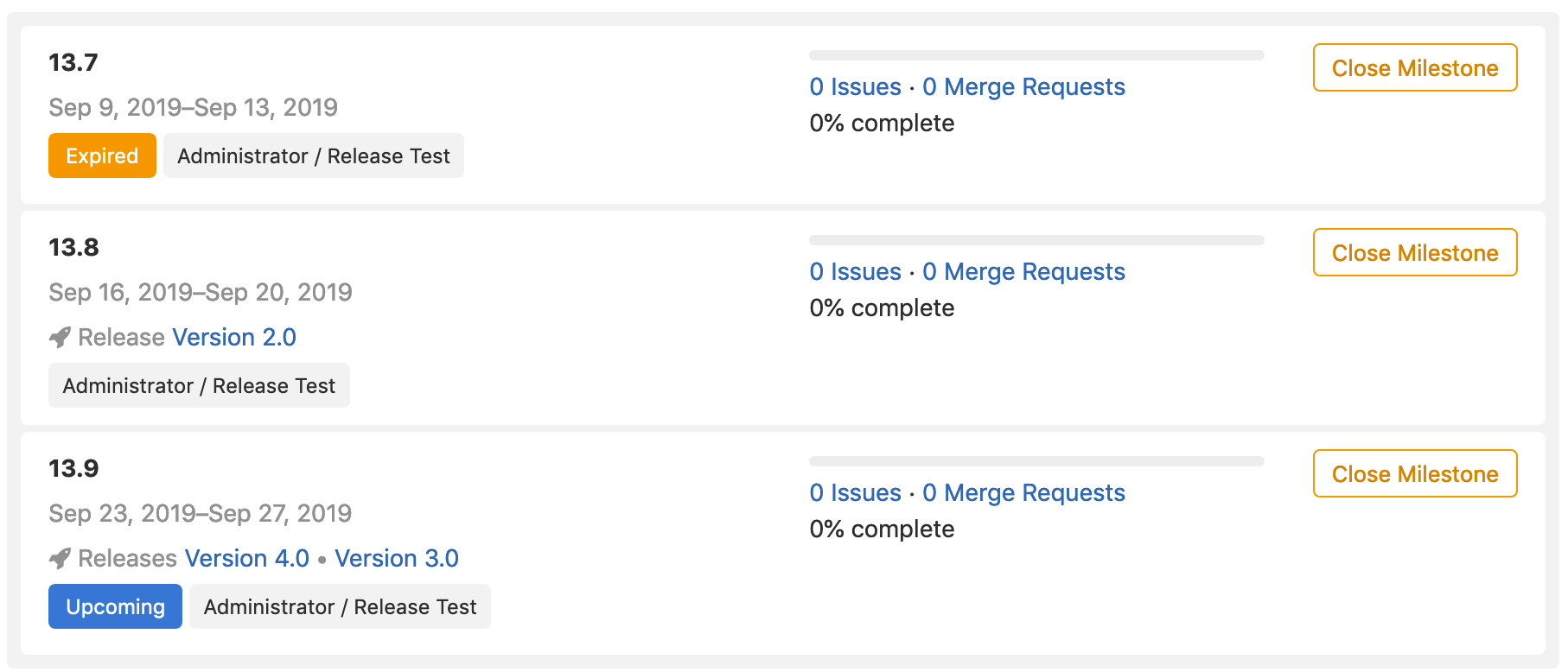Open the Version 3.0 release link
Screen dimensions: 1568x672
point(396,558)
